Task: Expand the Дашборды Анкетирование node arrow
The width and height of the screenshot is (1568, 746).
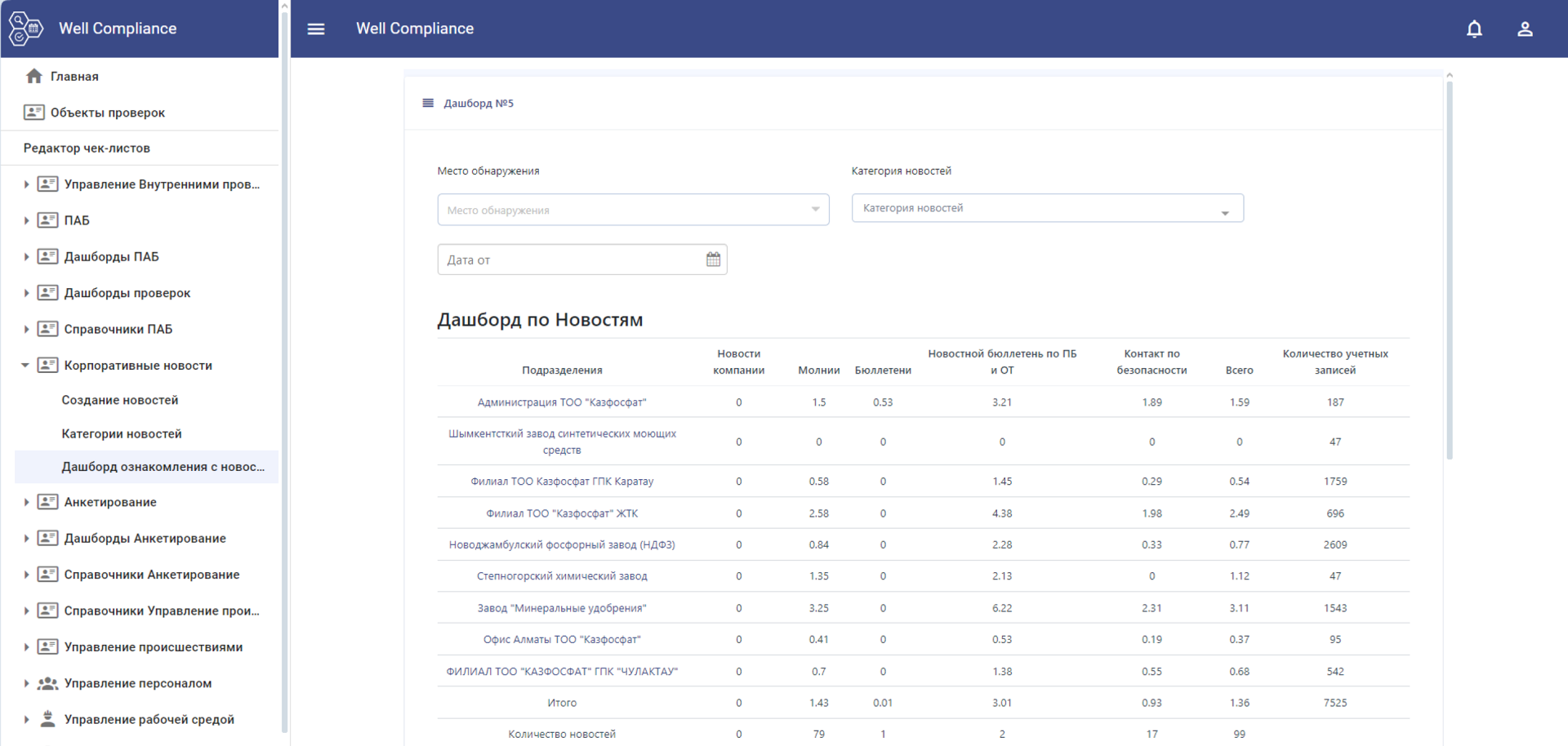Action: 26,538
